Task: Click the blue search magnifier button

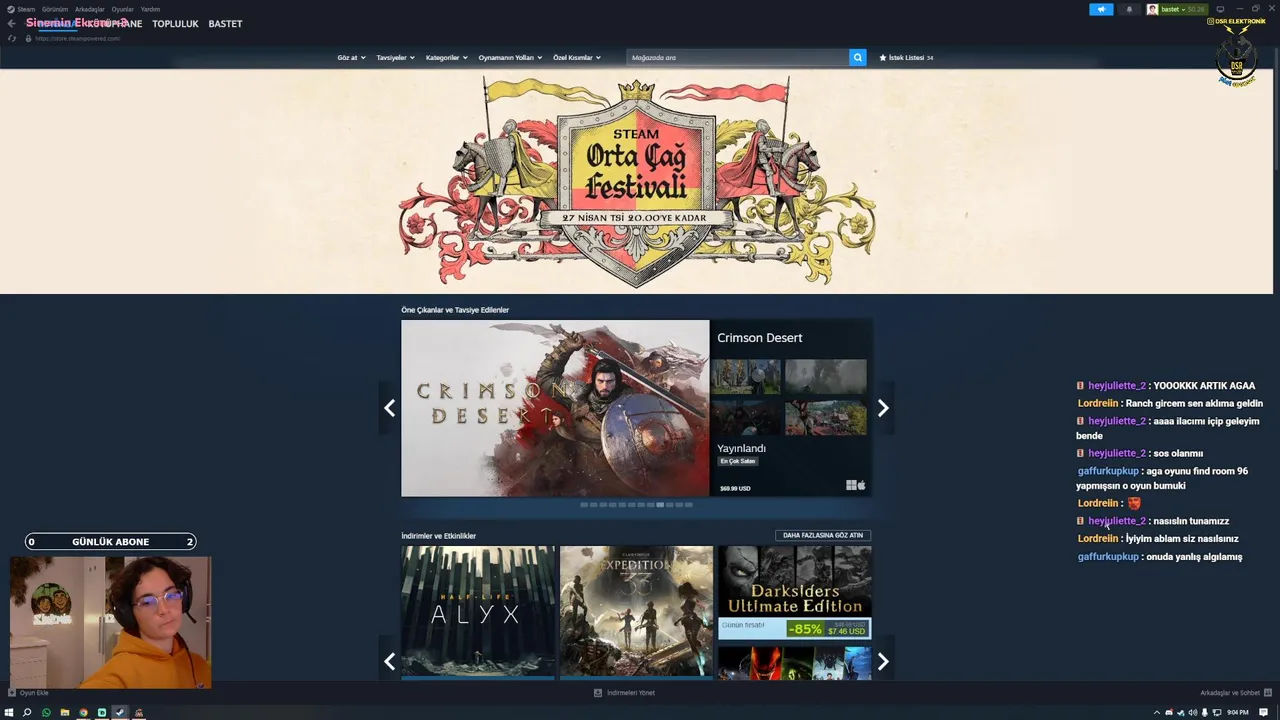Action: point(858,58)
